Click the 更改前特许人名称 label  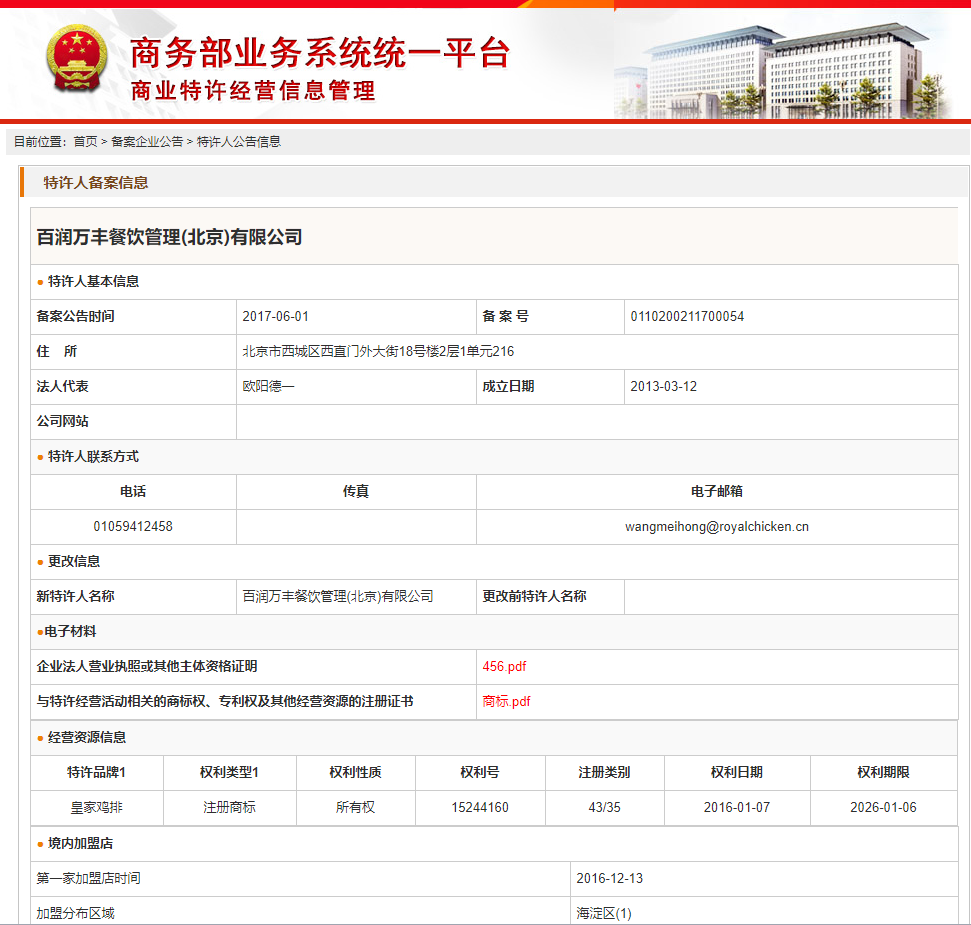[x=534, y=596]
